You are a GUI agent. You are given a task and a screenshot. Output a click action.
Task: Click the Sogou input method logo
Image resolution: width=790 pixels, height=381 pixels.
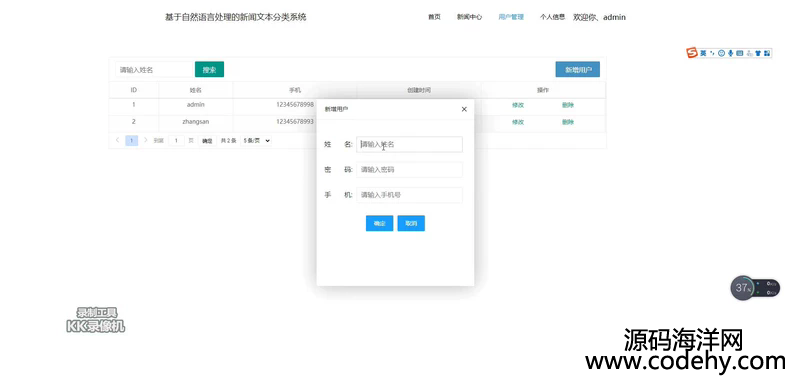(692, 53)
